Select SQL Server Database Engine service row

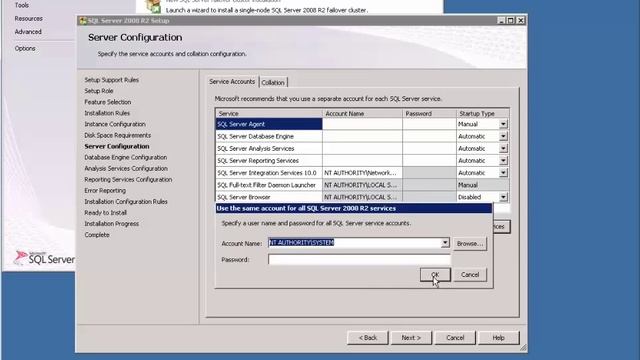(x=269, y=136)
